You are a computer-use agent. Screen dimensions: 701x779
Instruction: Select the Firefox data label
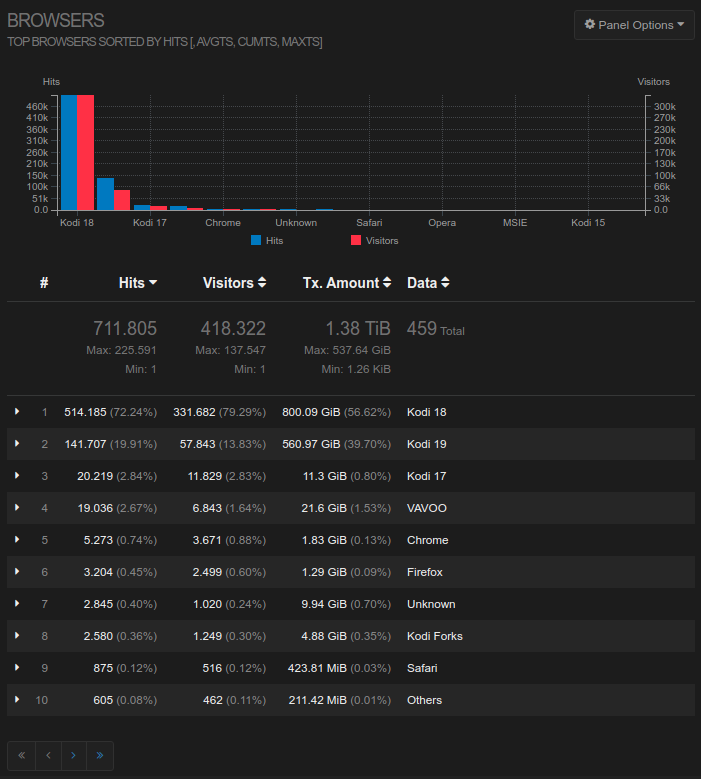click(425, 572)
